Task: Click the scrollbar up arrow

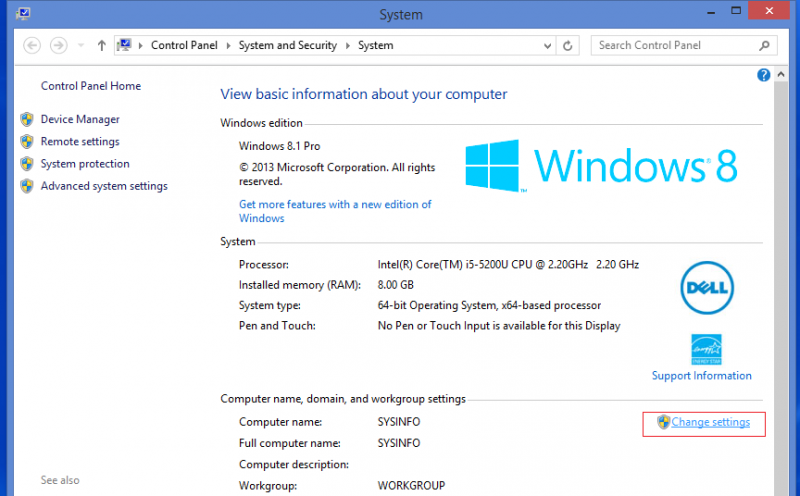Action: click(x=781, y=75)
